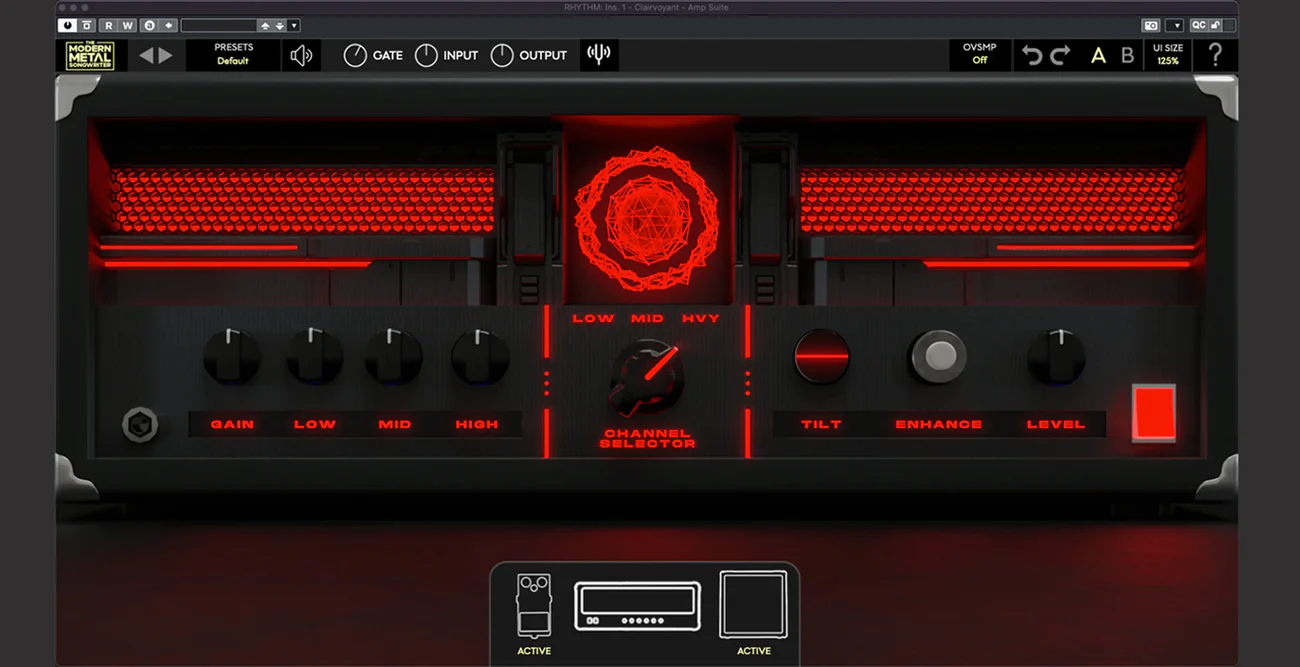Viewport: 1300px width, 667px height.
Task: Go to the next preset arrow
Action: (x=166, y=56)
